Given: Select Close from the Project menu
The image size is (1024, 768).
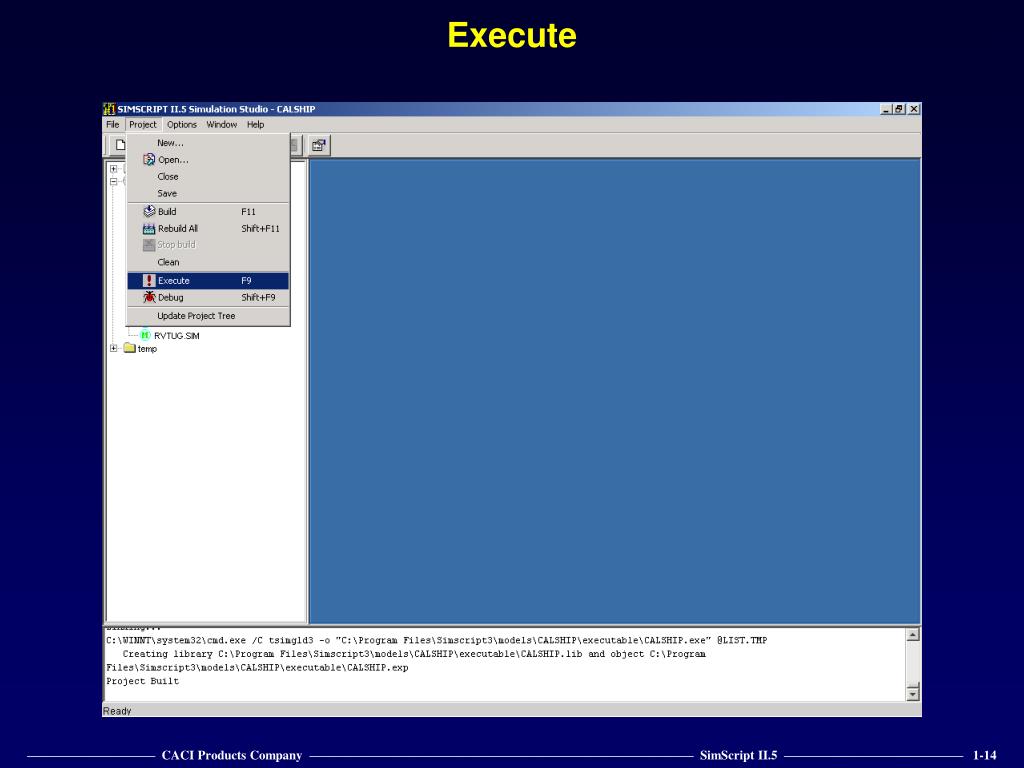Looking at the screenshot, I should [x=208, y=177].
